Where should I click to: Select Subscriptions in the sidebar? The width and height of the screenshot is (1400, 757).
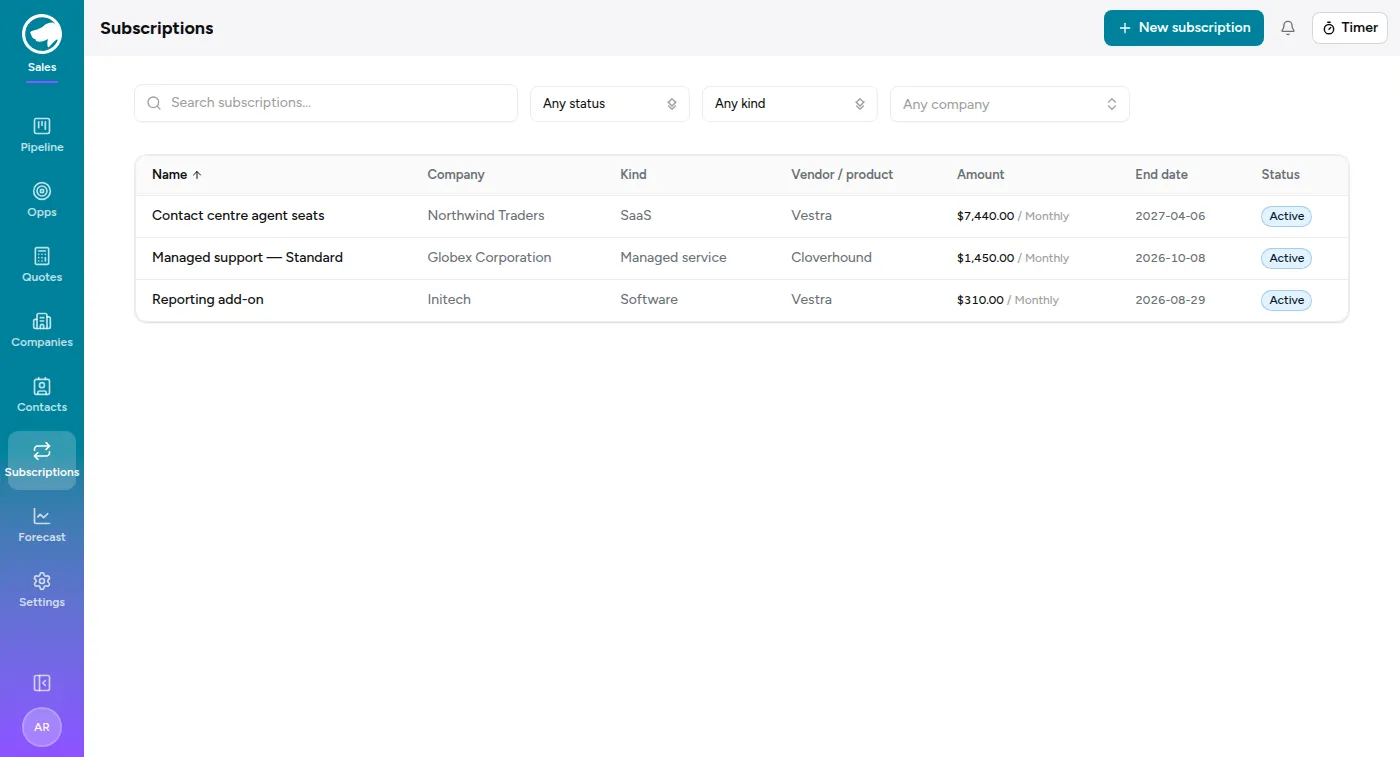[42, 460]
